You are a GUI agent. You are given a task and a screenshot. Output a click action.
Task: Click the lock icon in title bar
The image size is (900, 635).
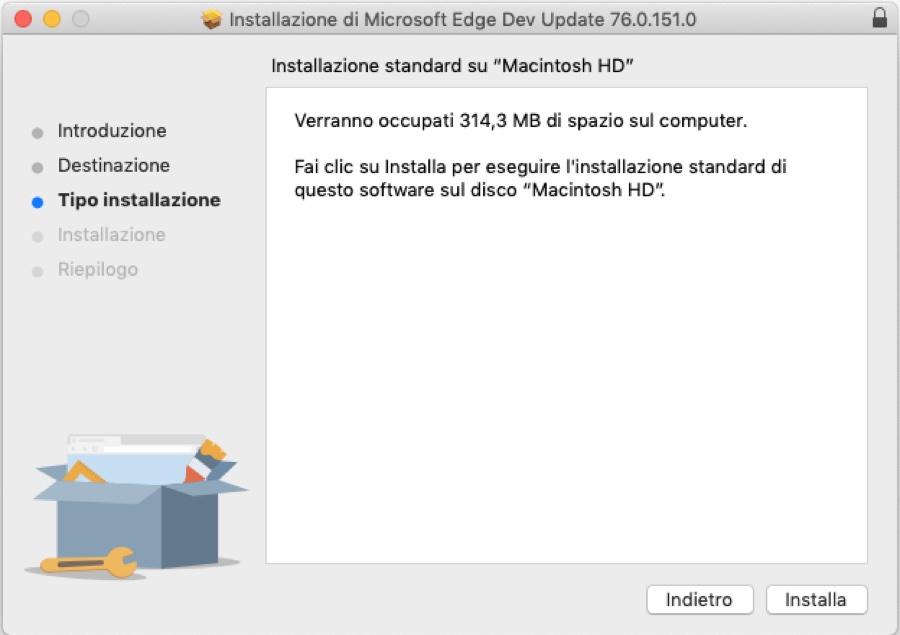(x=879, y=19)
